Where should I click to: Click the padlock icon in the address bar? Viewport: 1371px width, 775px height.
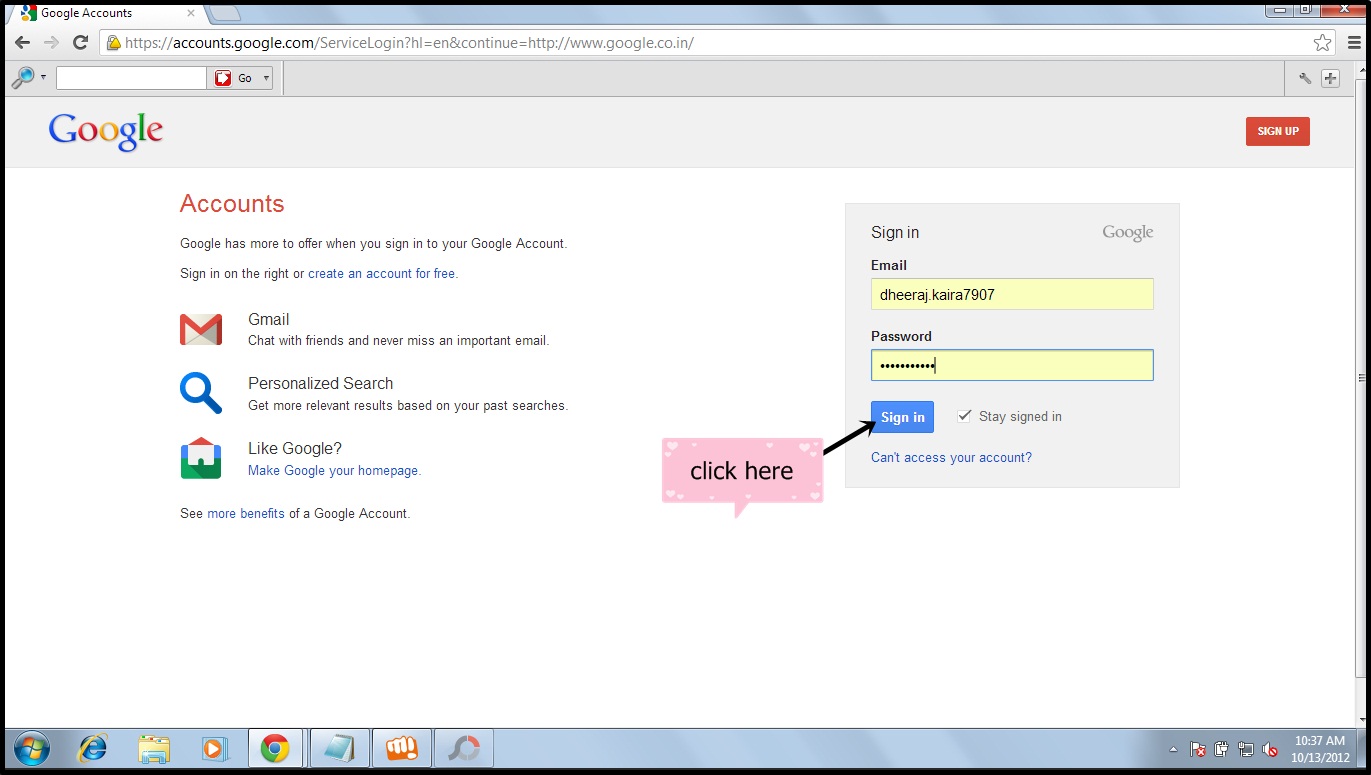pyautogui.click(x=113, y=42)
